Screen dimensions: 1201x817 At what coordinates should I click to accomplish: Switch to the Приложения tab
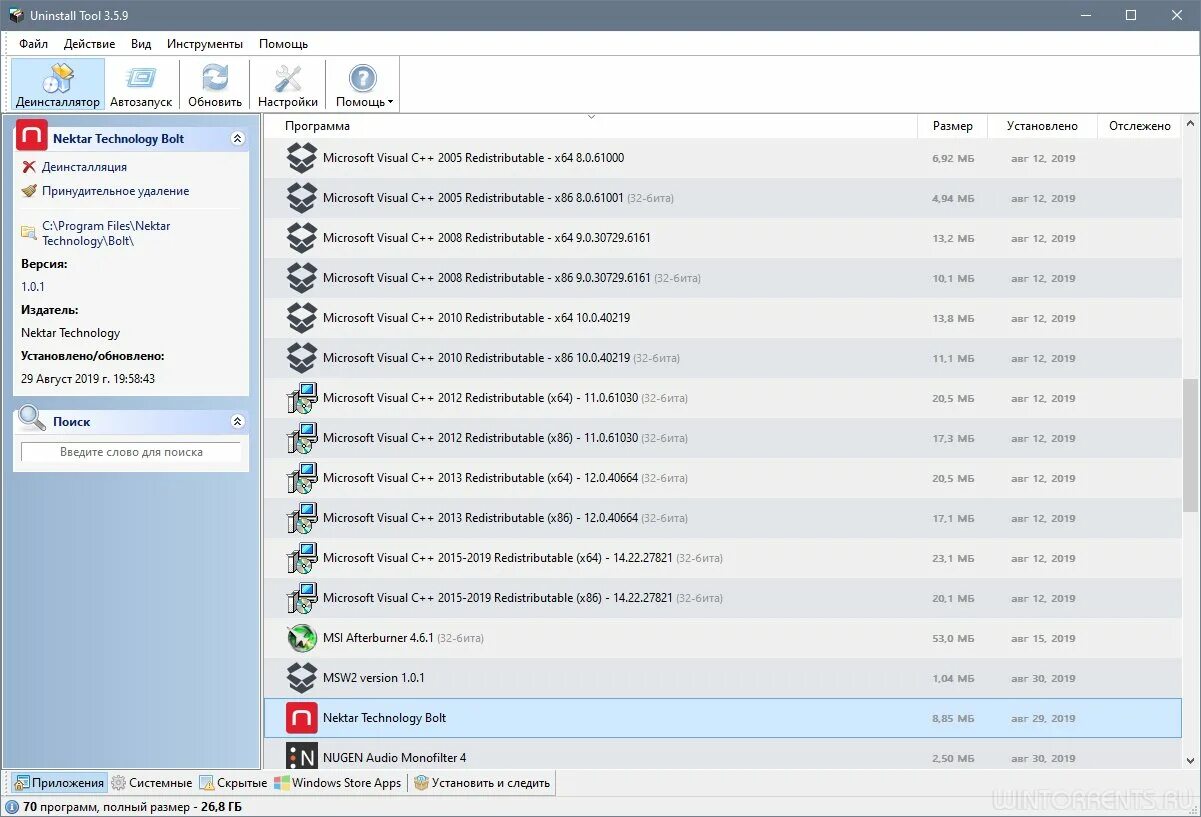tap(59, 783)
